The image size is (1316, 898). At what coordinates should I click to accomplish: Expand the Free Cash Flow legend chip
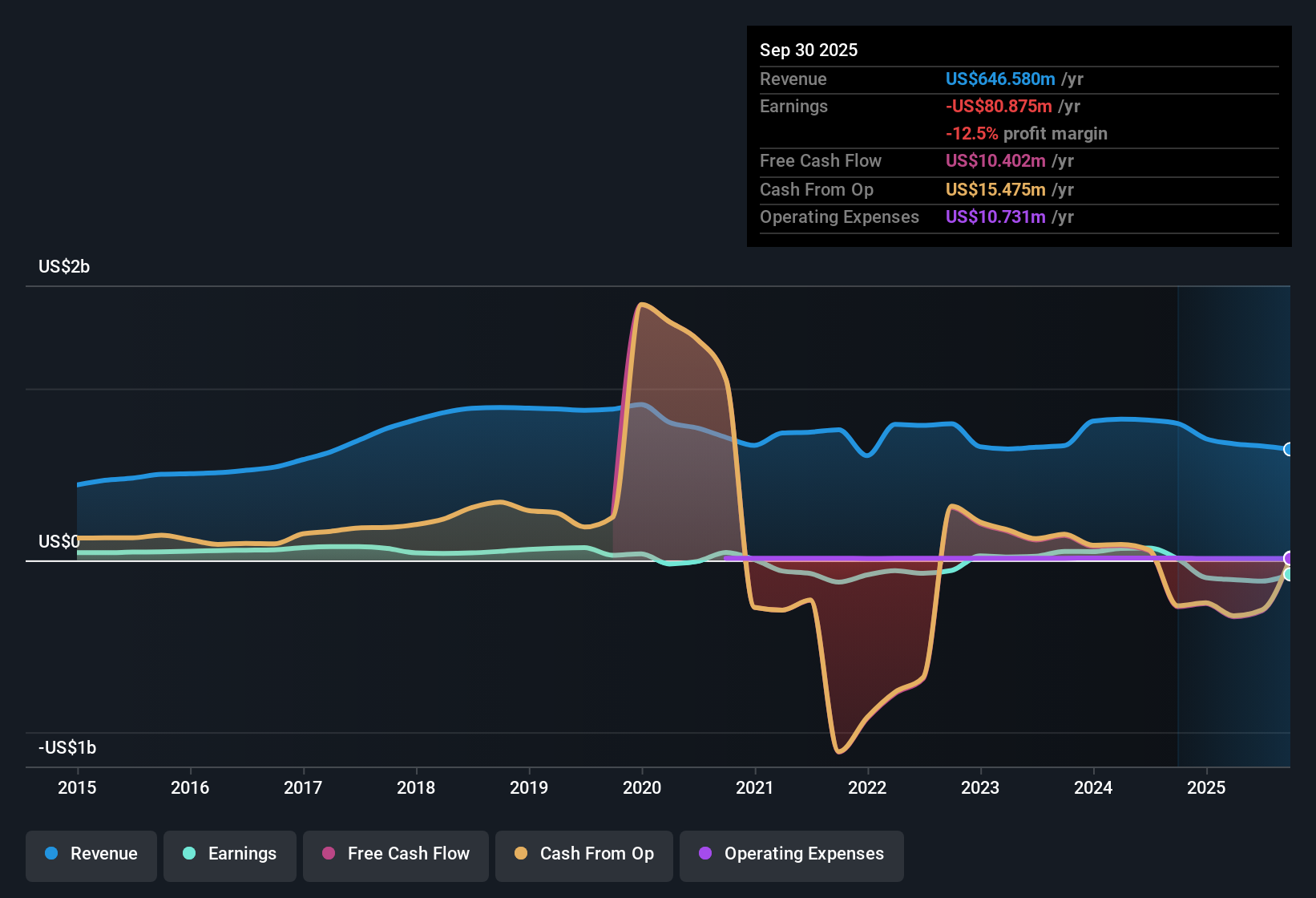point(395,854)
